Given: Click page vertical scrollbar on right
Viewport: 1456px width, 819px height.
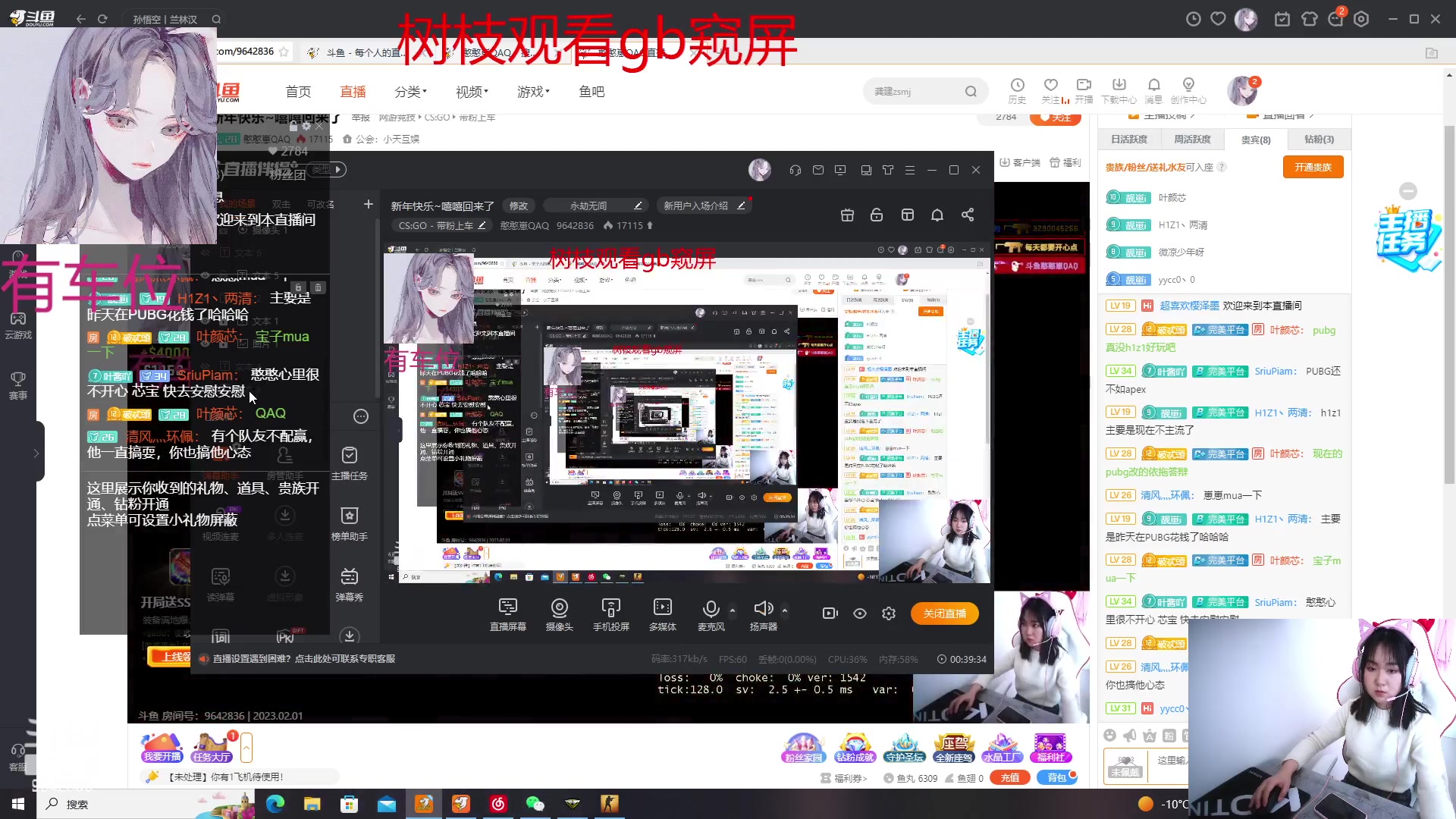Looking at the screenshot, I should pos(1449,303).
